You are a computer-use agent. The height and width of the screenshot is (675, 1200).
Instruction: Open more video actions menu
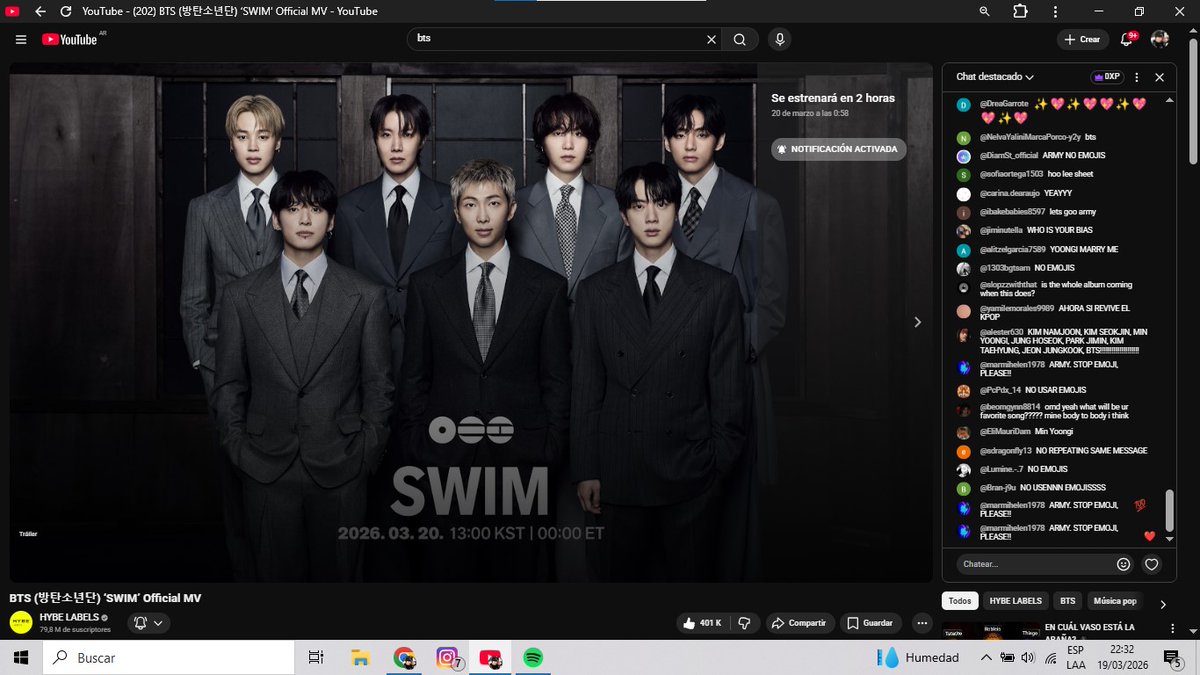(x=922, y=623)
